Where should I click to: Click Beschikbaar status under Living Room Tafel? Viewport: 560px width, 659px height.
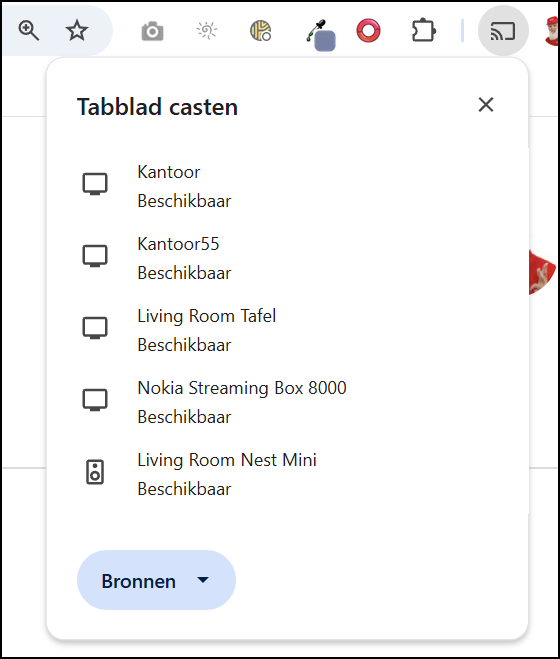click(184, 345)
